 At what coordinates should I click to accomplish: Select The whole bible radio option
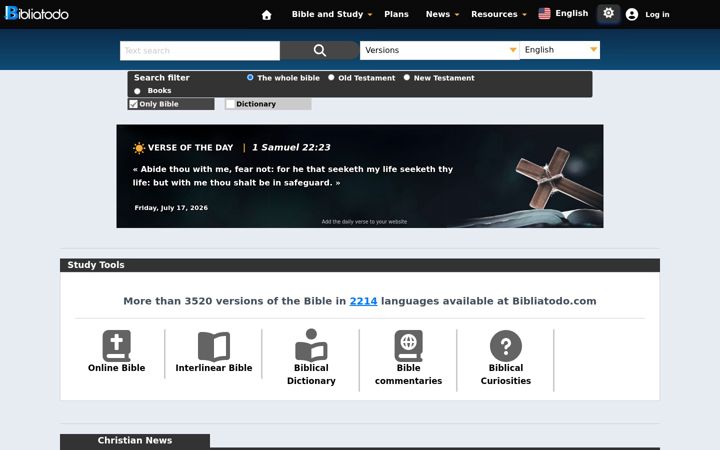tap(250, 78)
